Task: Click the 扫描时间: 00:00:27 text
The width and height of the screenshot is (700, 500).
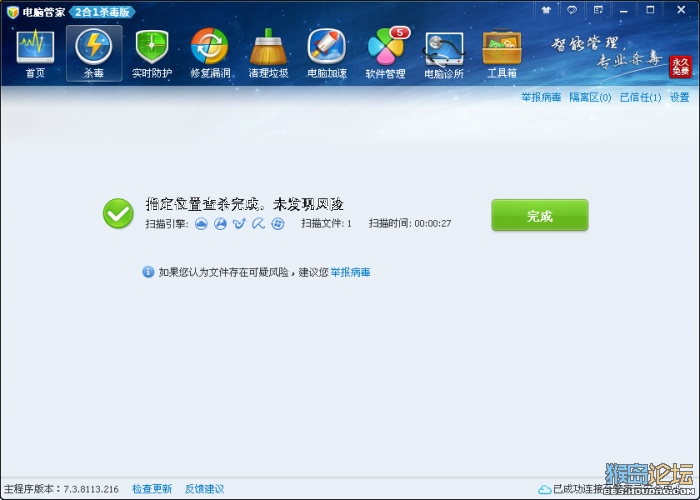Action: [x=410, y=224]
